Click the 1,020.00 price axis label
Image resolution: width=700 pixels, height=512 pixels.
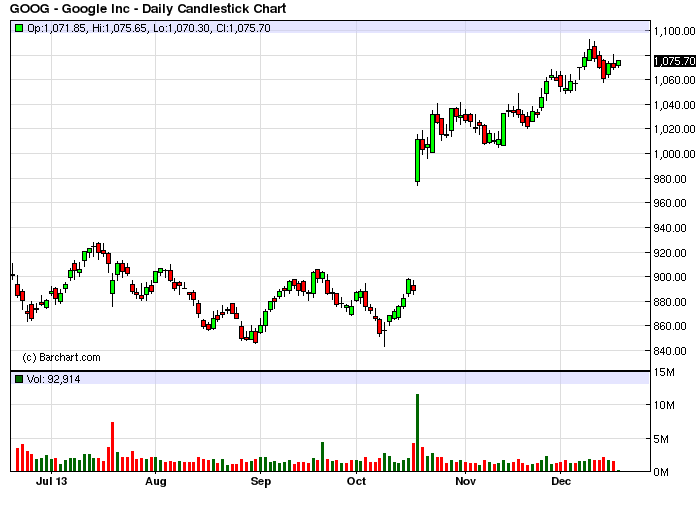coord(675,129)
